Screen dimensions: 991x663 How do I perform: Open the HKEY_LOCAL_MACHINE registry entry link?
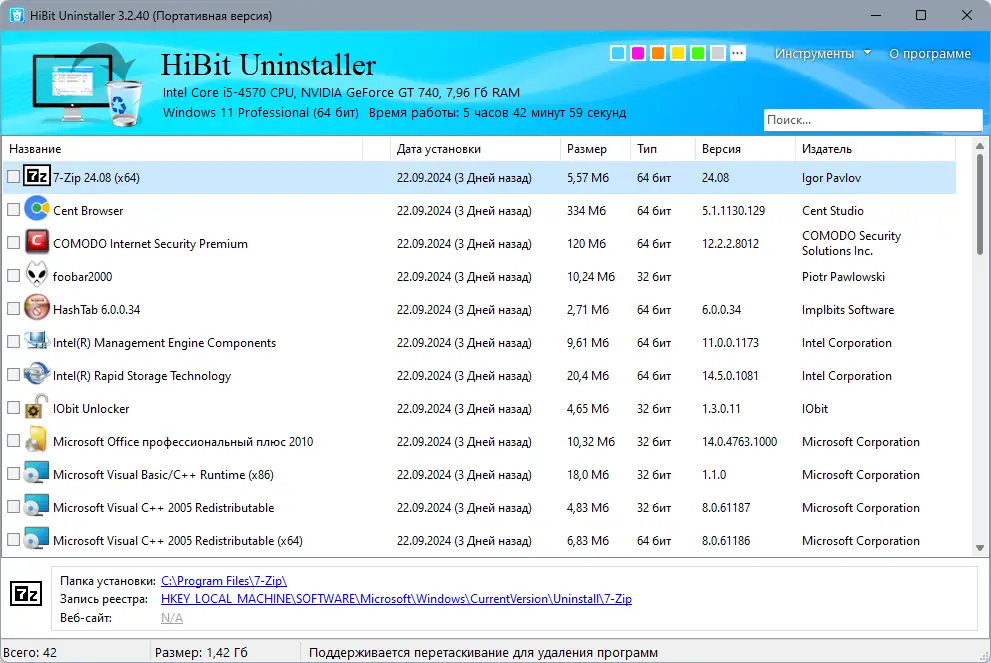point(396,599)
